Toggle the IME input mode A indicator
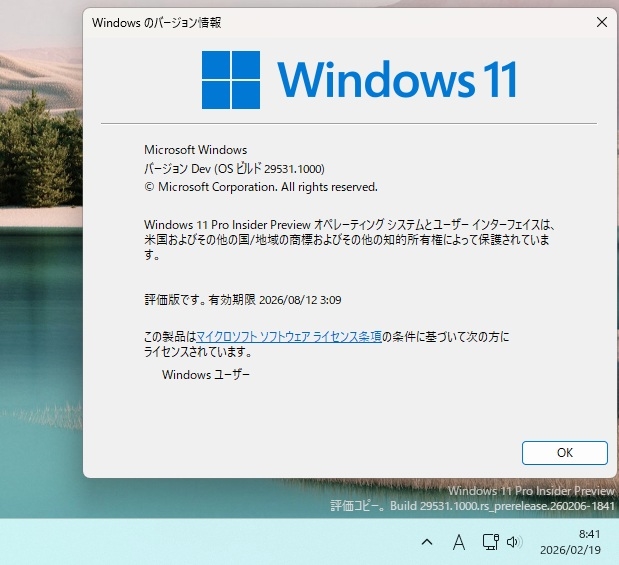619x565 pixels. tap(458, 542)
